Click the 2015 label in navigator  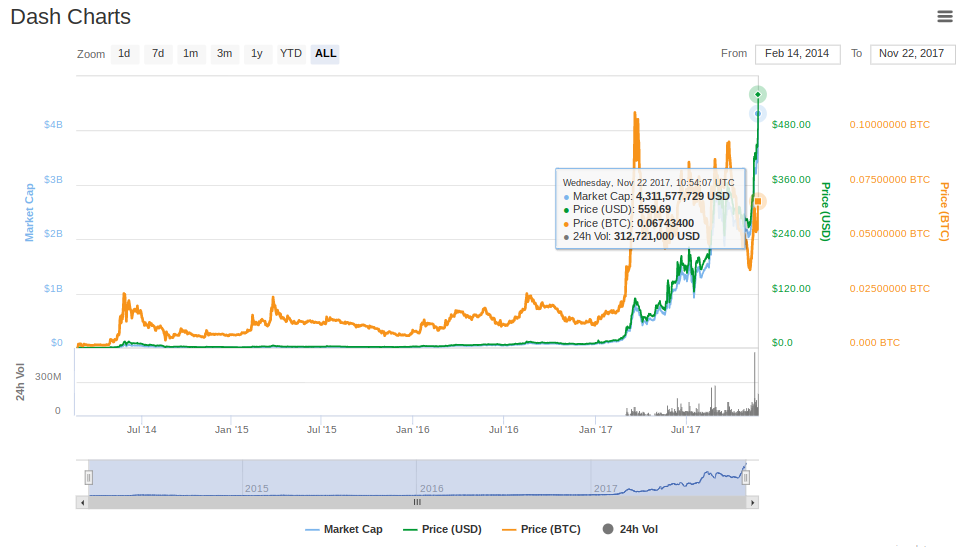point(257,489)
